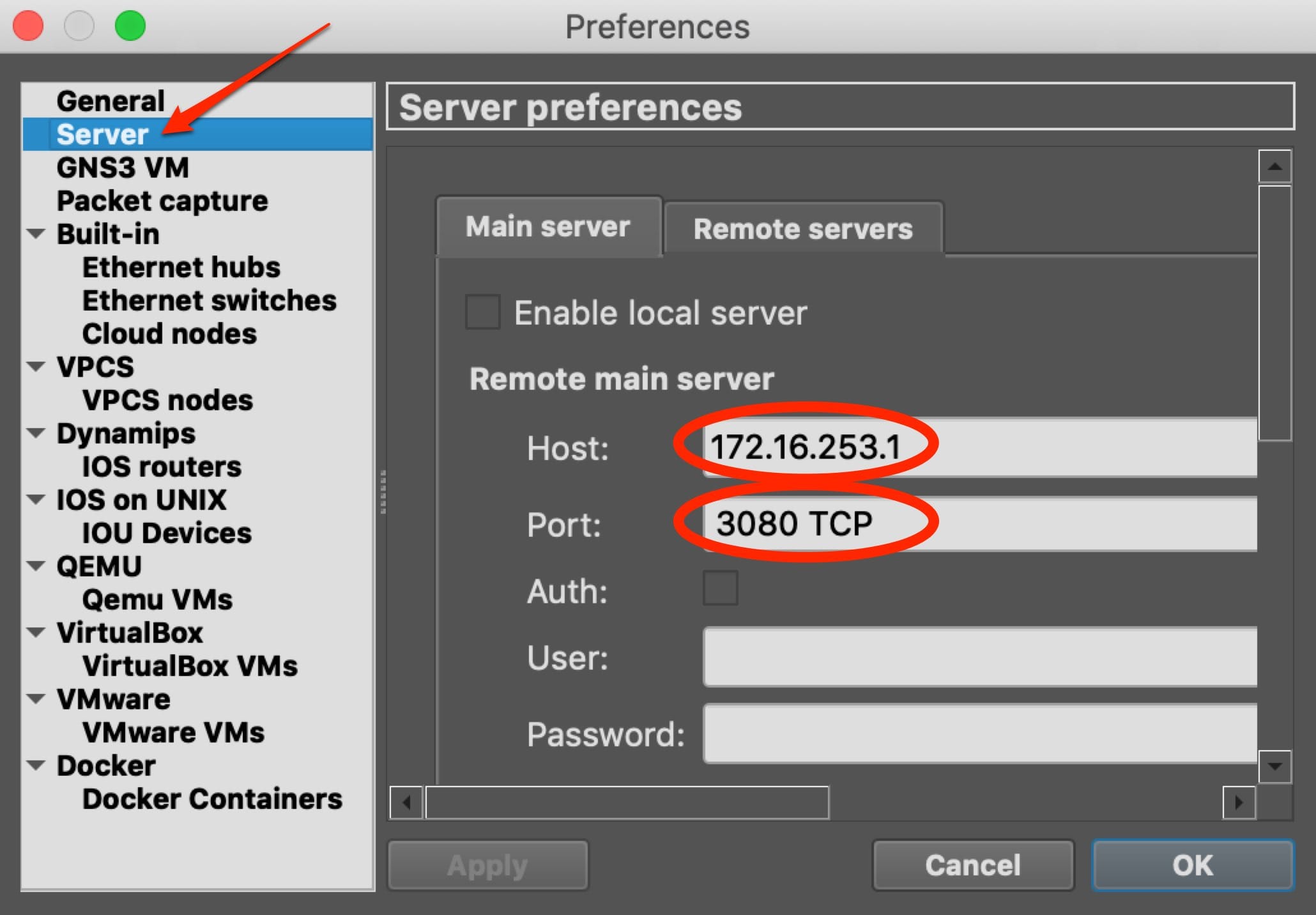Click the green zoom window button

click(x=130, y=26)
